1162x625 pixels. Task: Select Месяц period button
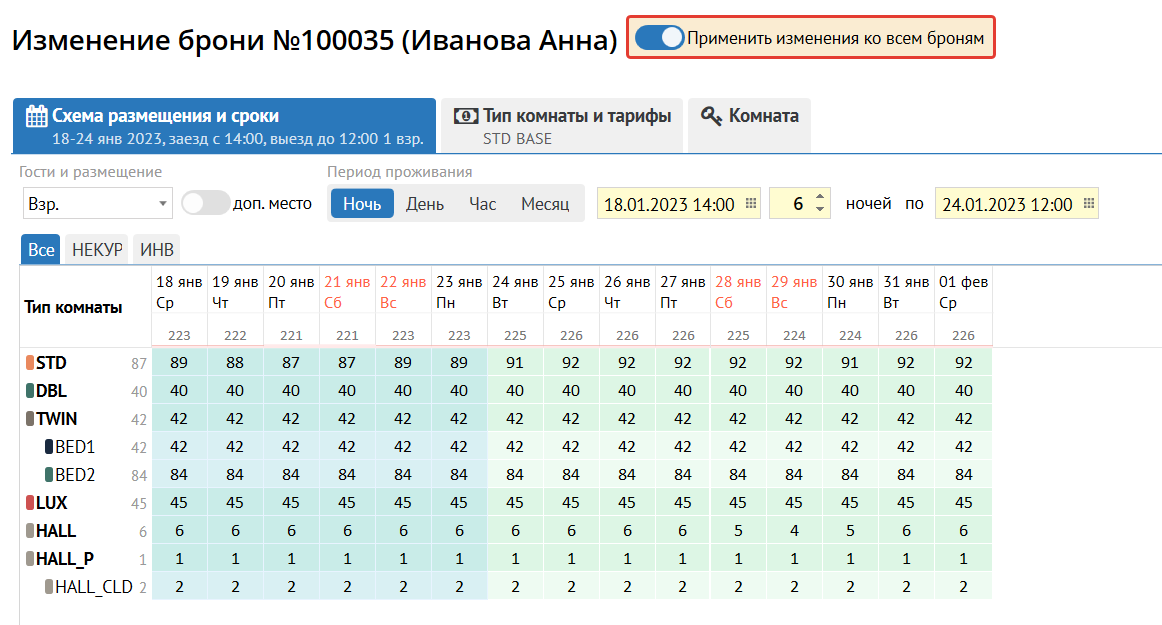click(544, 204)
